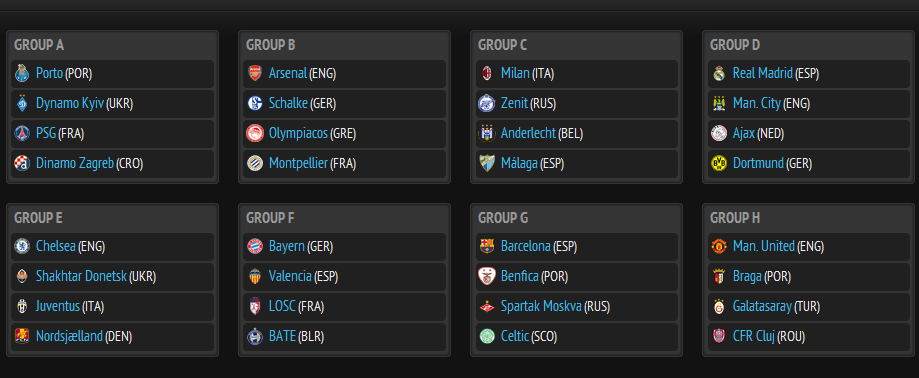Image resolution: width=919 pixels, height=378 pixels.
Task: Click the Manchester United crest icon
Action: pos(719,246)
